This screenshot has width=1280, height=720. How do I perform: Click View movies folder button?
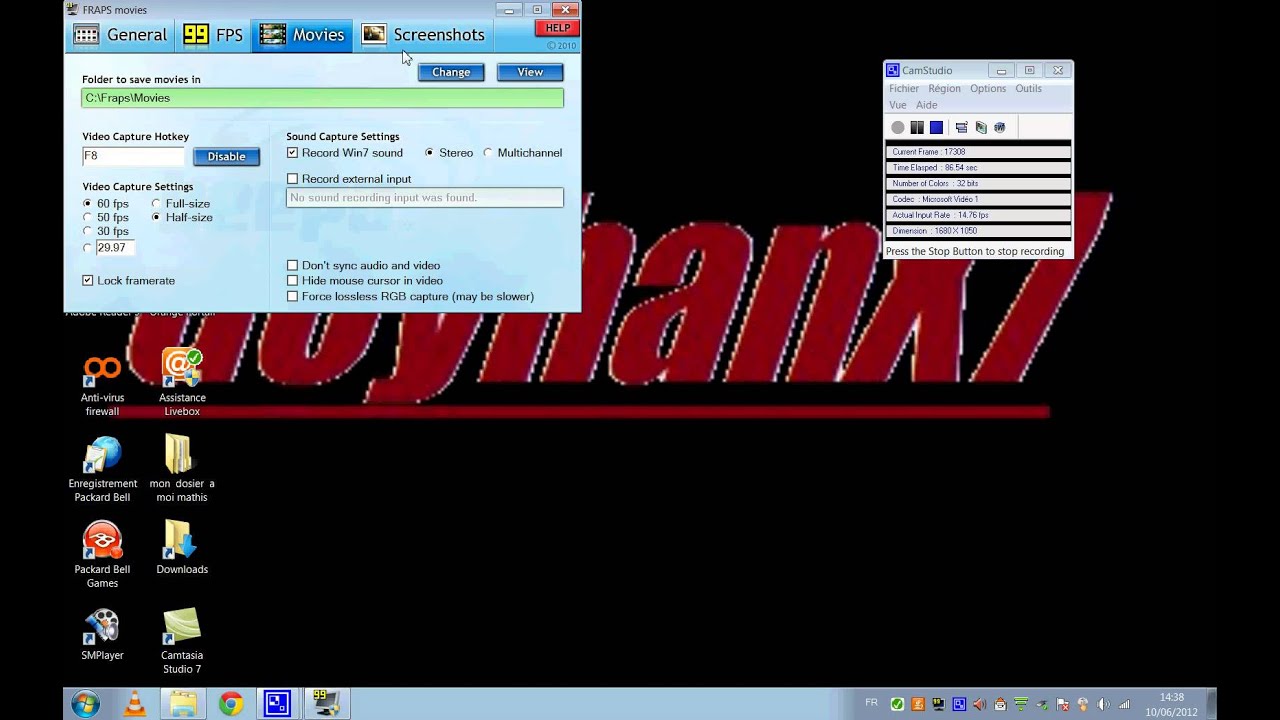pos(530,72)
